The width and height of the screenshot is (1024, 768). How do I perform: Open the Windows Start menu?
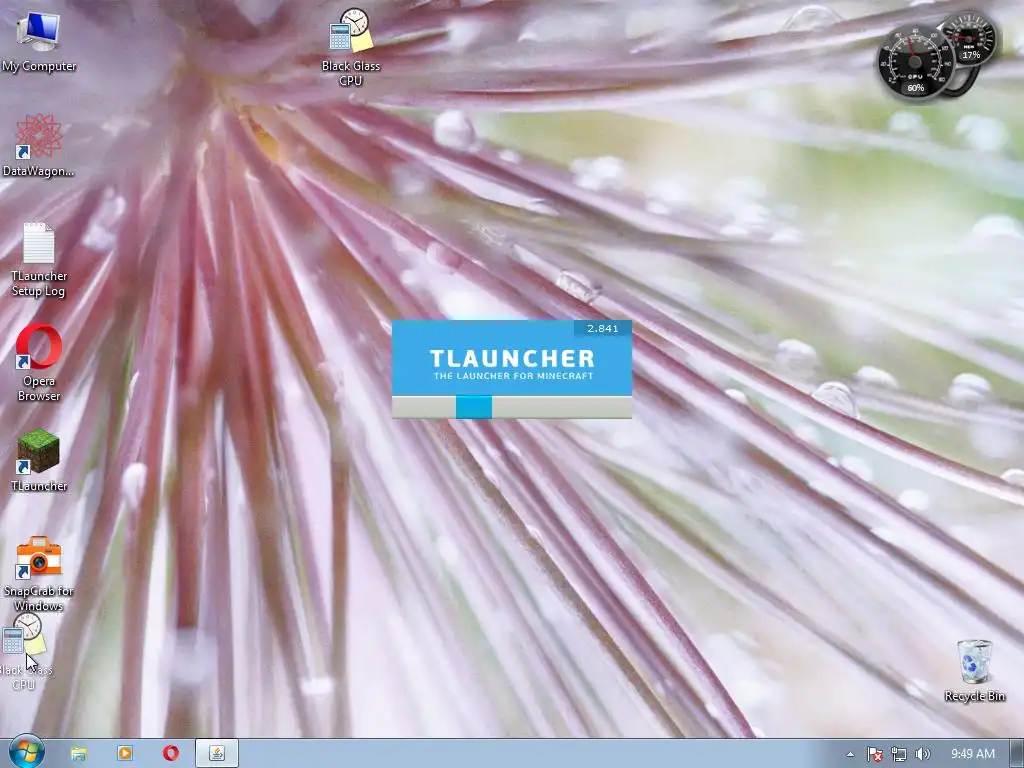click(x=26, y=753)
